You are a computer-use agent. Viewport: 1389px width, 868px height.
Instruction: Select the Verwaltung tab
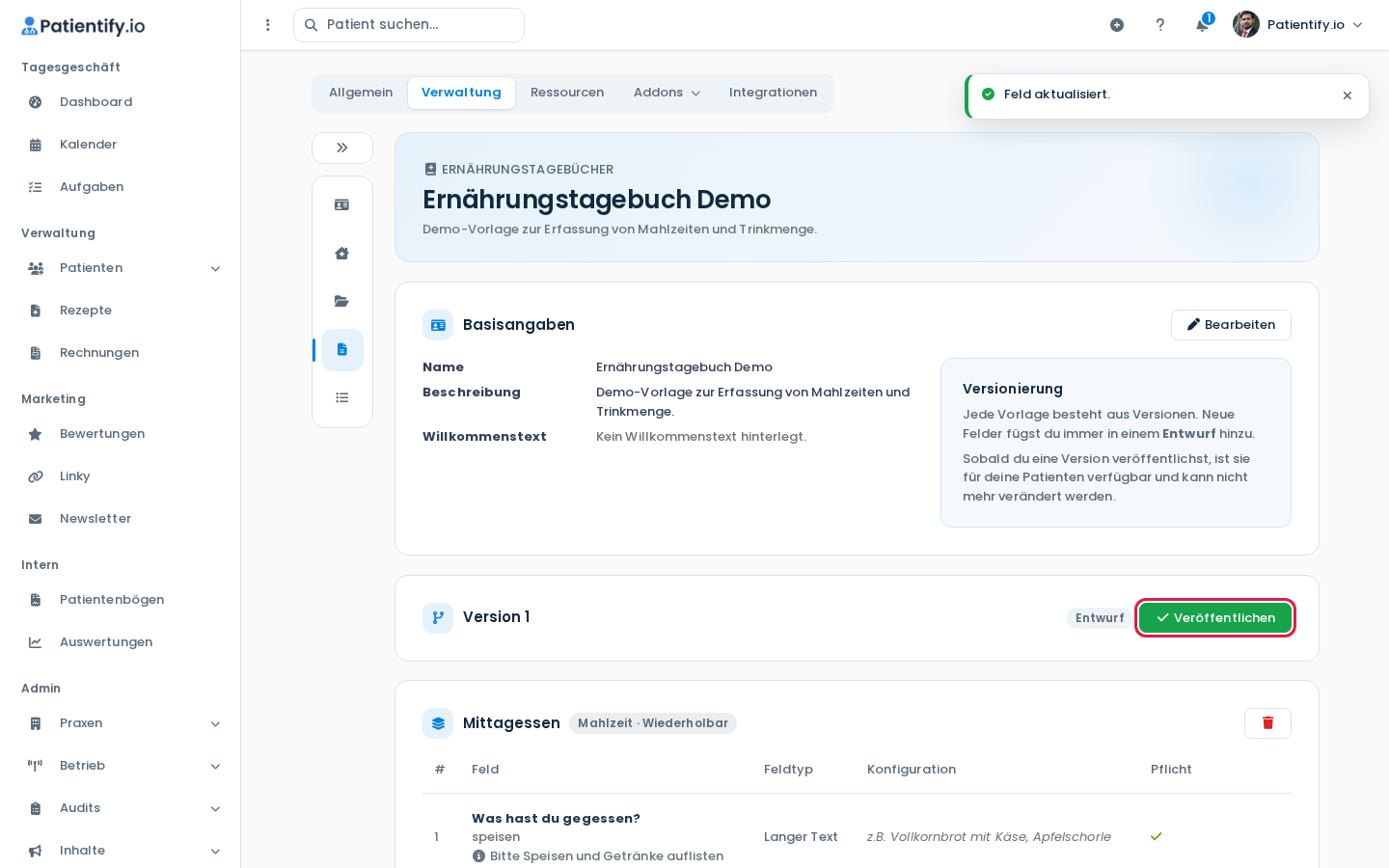pyautogui.click(x=461, y=93)
